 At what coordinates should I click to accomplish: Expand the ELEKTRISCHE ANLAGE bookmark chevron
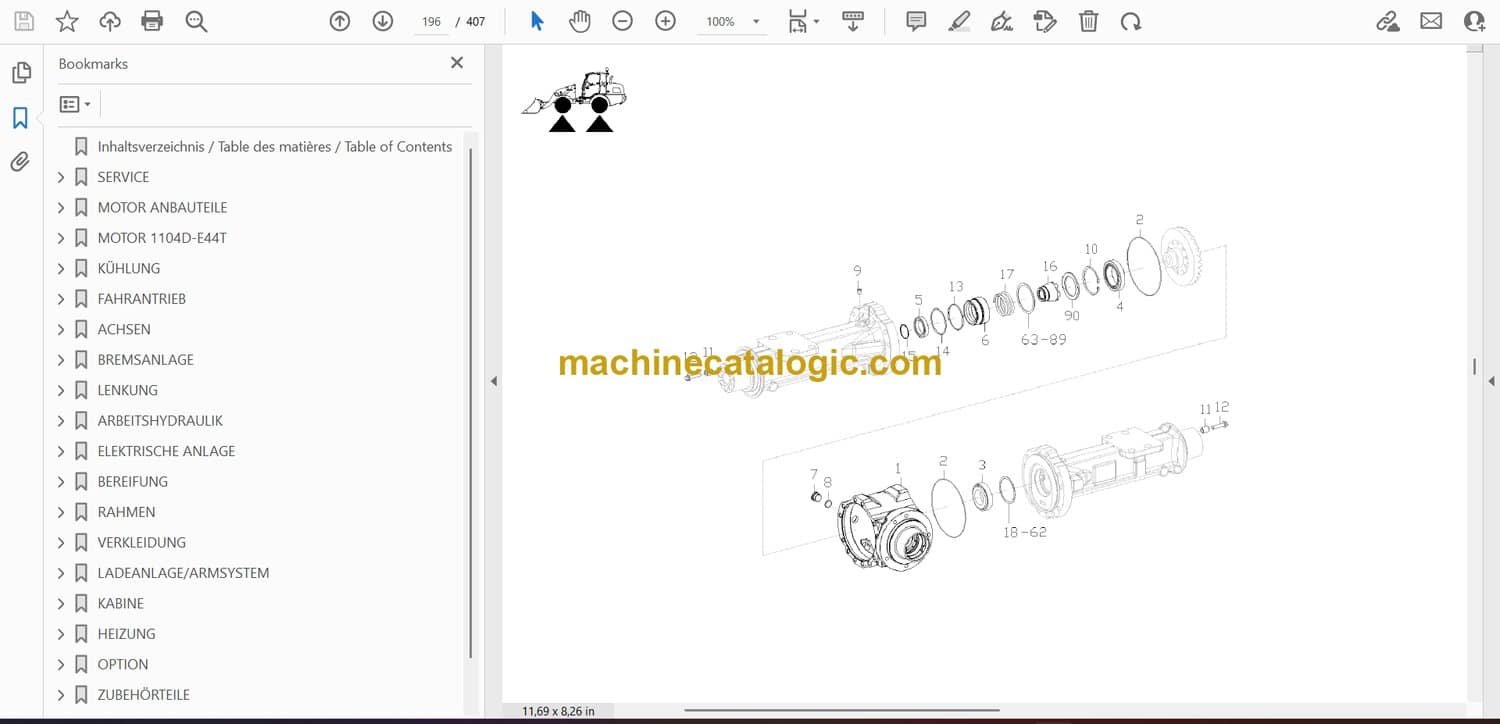click(x=61, y=452)
